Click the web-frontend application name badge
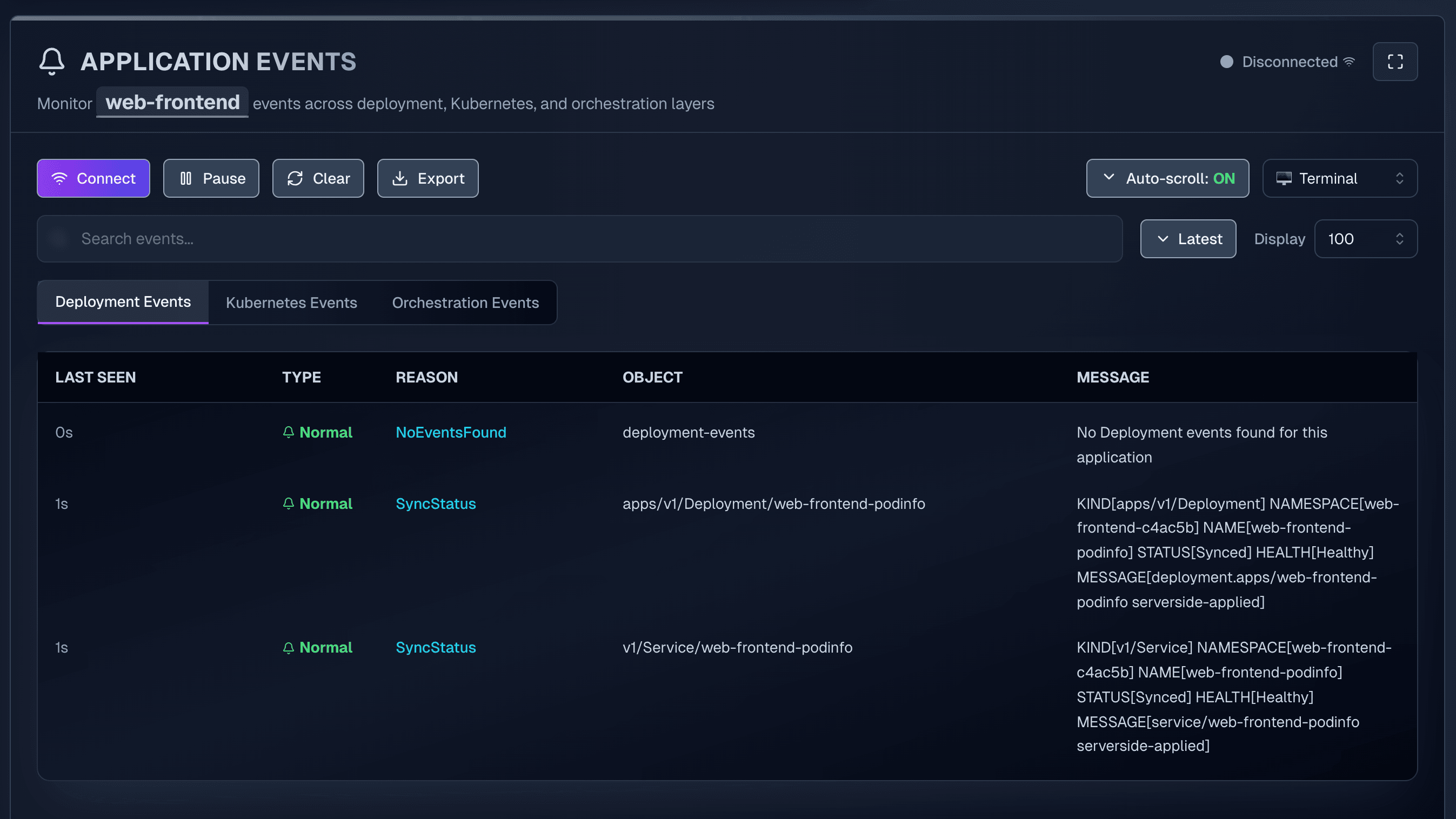1456x819 pixels. click(172, 102)
